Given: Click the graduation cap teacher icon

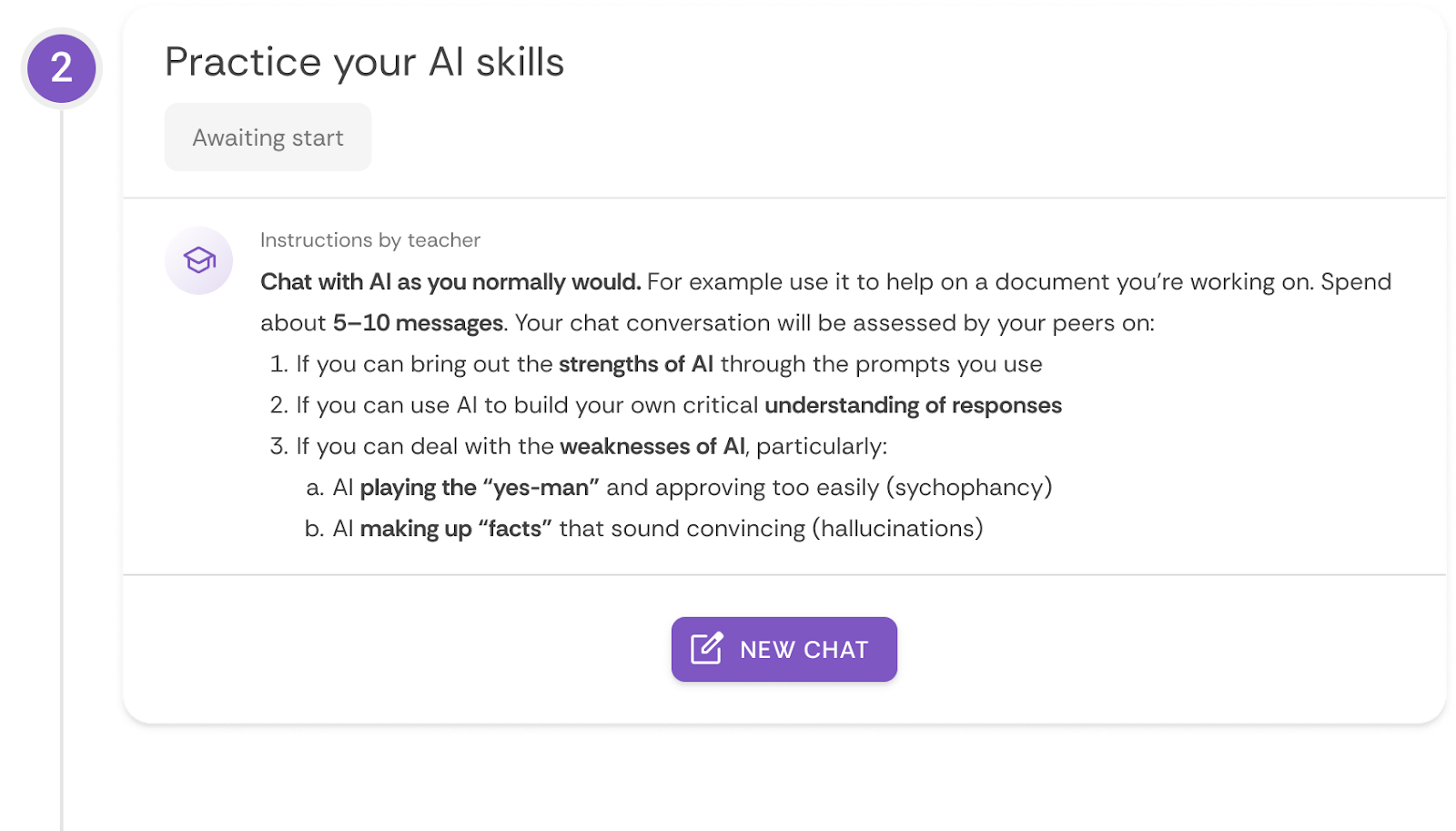Looking at the screenshot, I should [x=199, y=260].
